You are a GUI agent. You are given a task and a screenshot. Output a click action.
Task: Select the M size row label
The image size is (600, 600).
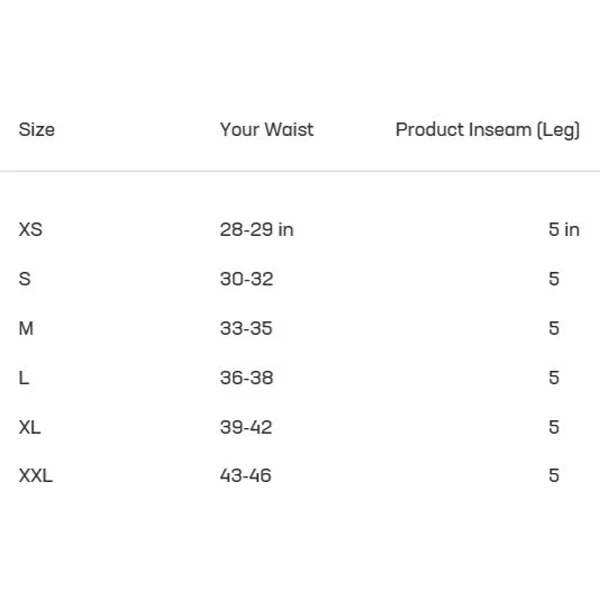(26, 328)
